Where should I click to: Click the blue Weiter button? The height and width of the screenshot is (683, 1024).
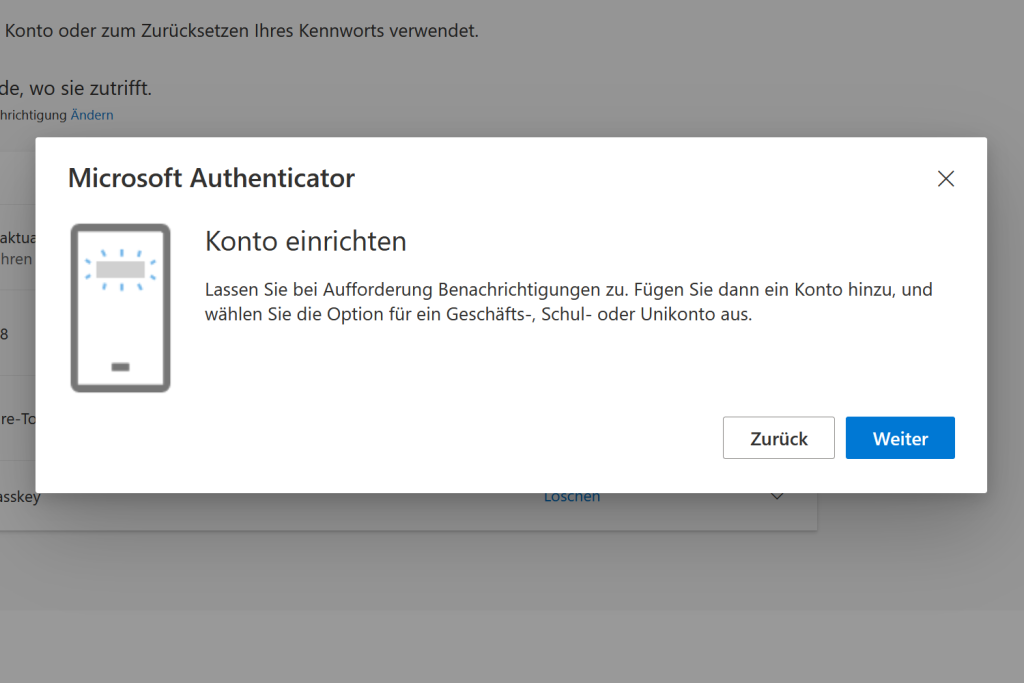900,438
